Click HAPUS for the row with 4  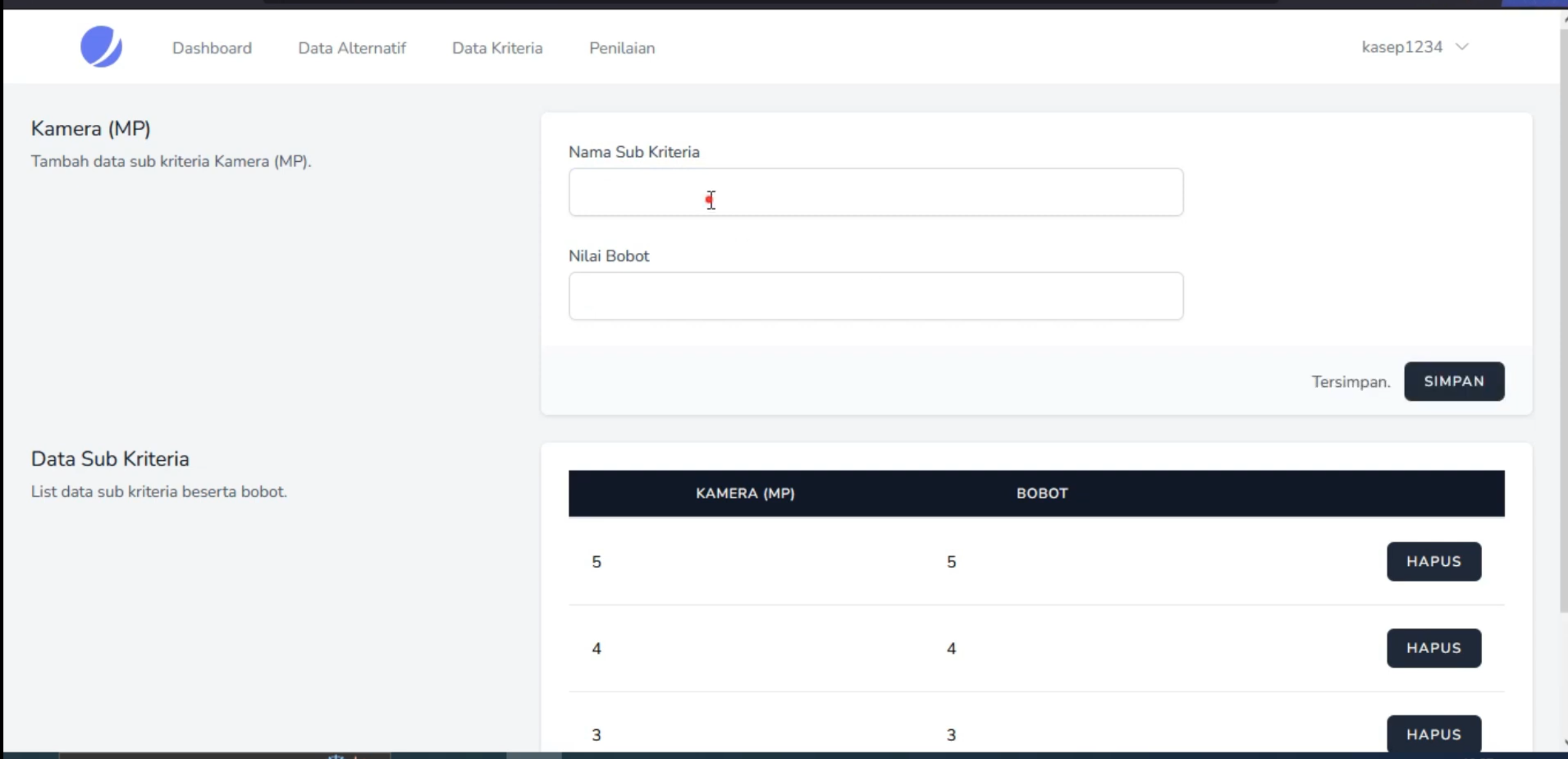1434,648
